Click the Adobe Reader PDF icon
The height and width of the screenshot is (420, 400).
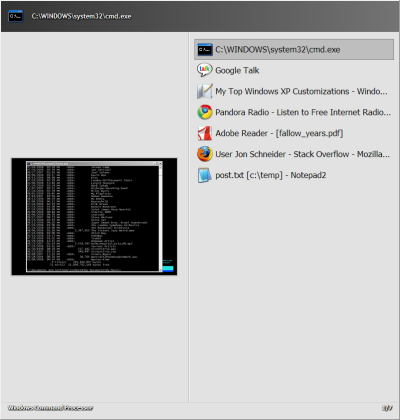coord(204,133)
